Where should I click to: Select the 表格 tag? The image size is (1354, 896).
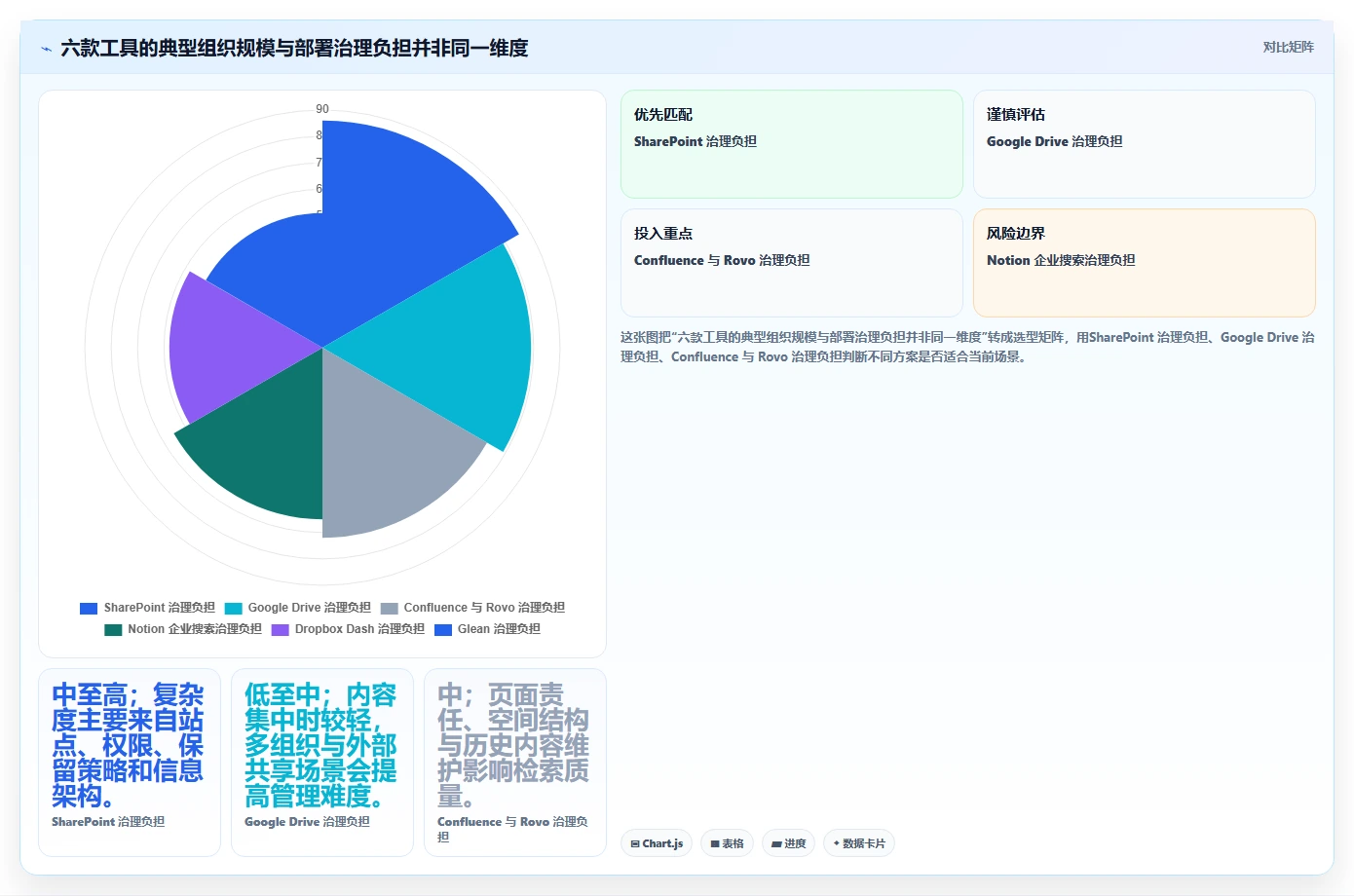click(727, 843)
